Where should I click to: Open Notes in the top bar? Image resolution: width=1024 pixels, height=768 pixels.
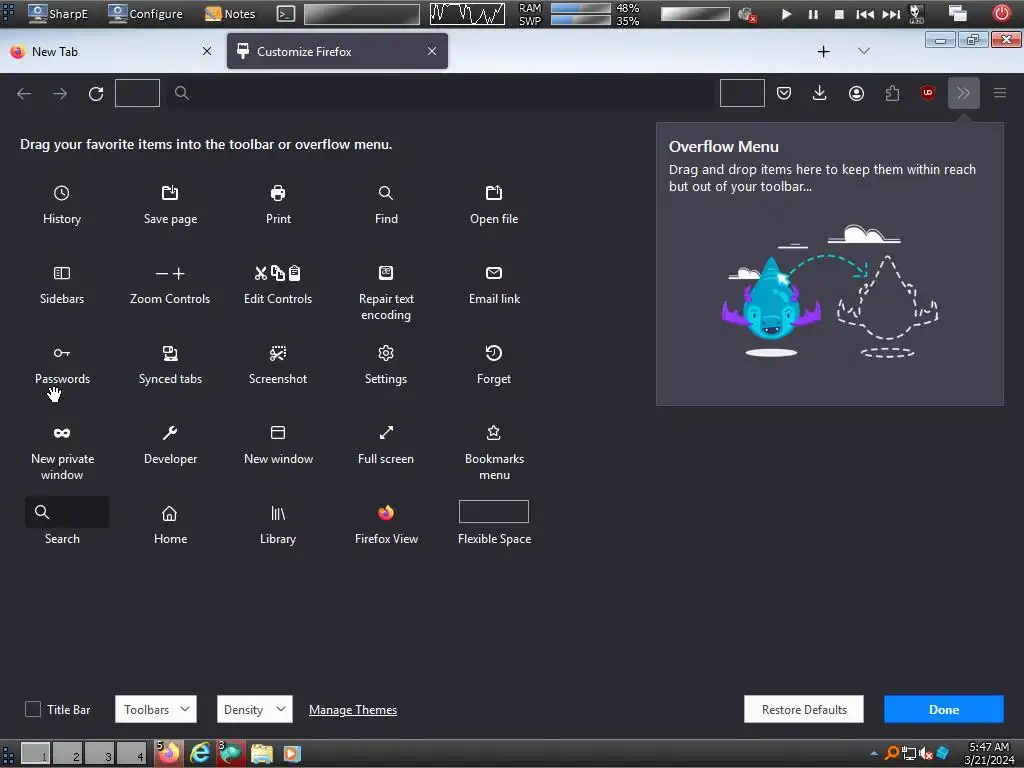coord(231,14)
